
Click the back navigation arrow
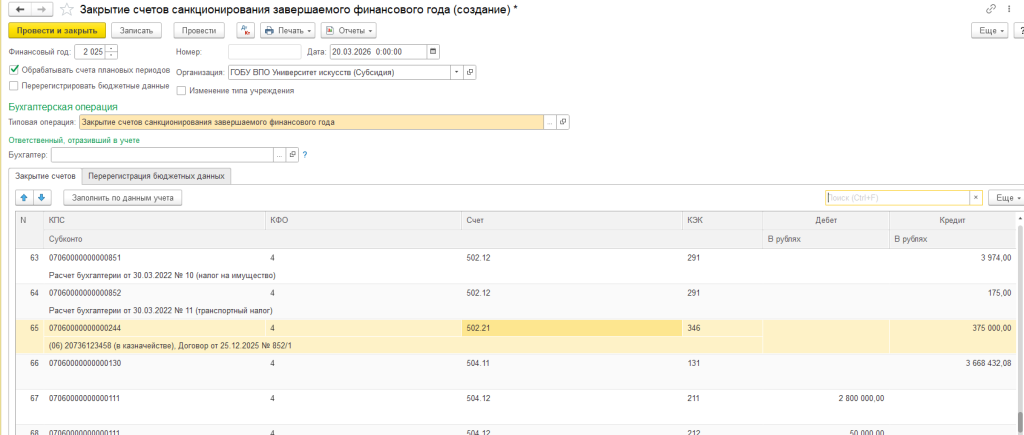point(19,9)
